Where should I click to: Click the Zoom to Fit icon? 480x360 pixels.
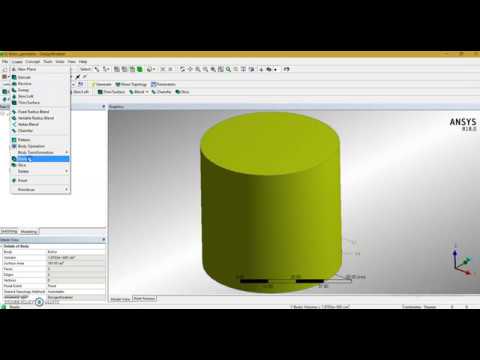coord(213,69)
